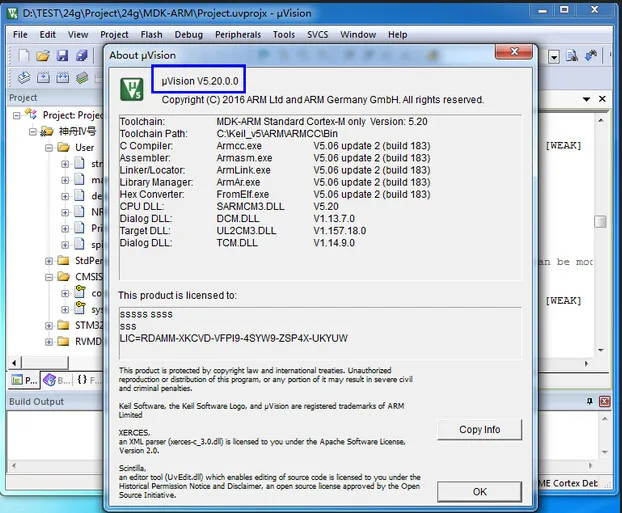This screenshot has height=513, width=622.
Task: Click the New file toolbar icon
Action: (24, 56)
